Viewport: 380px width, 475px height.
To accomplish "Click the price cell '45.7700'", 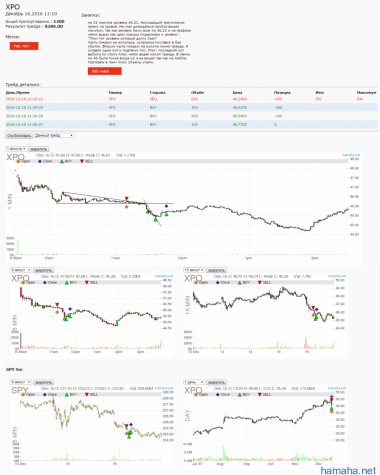I will (x=240, y=125).
